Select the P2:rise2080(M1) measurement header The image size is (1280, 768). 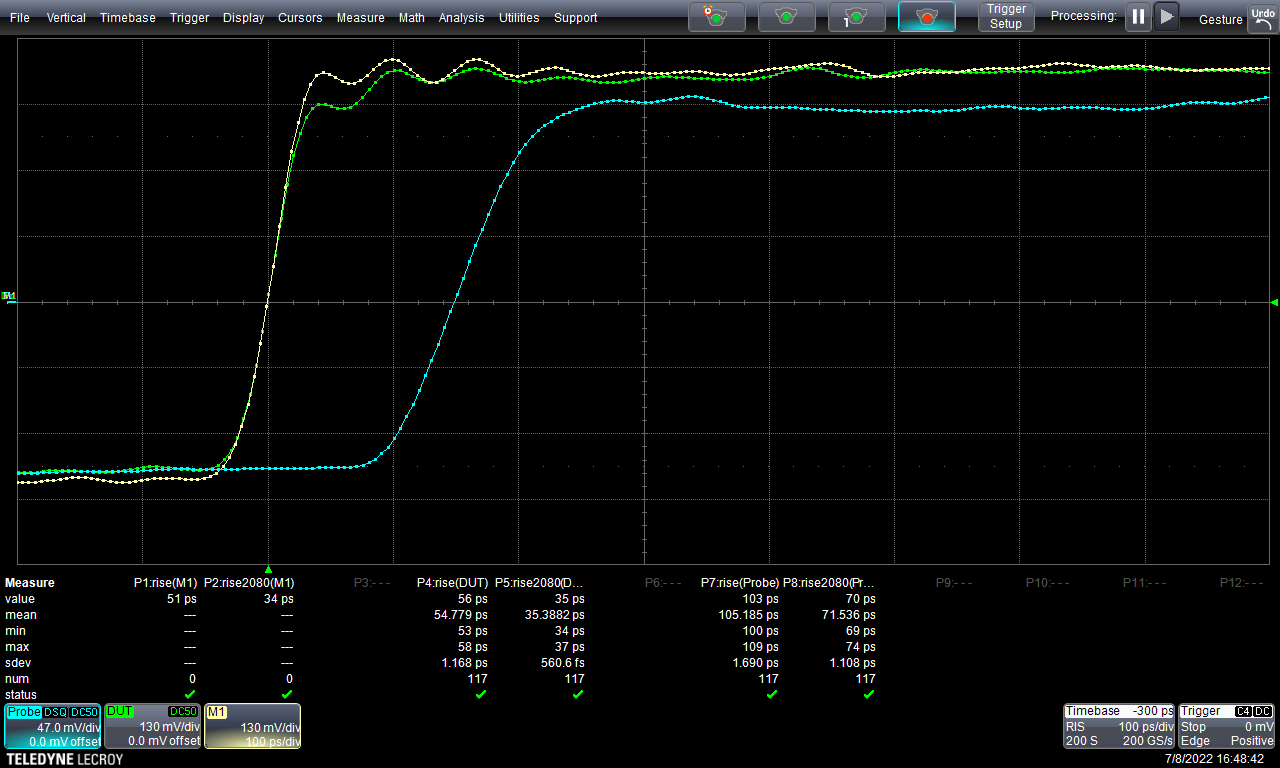[249, 582]
